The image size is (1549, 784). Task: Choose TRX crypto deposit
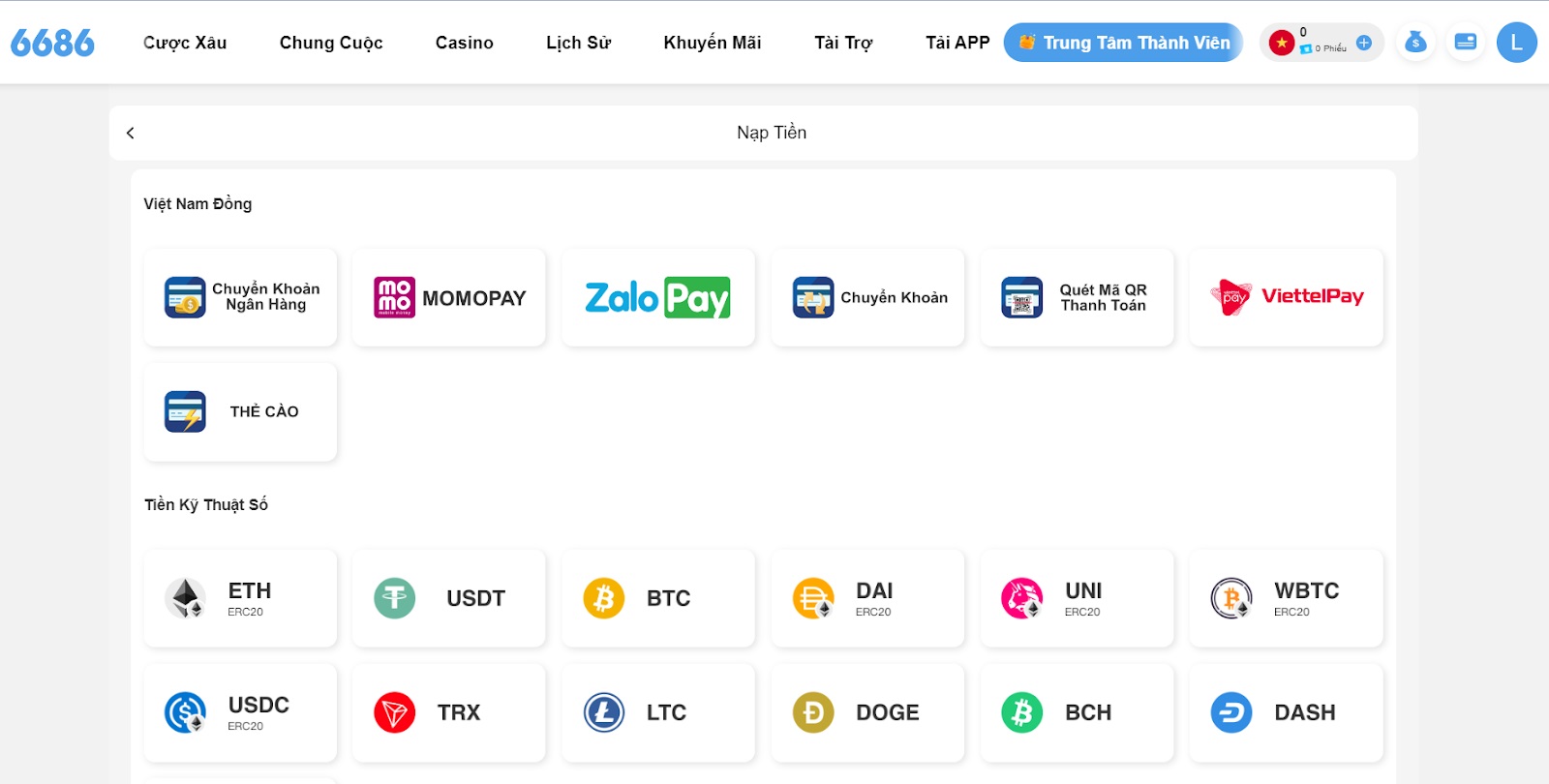pyautogui.click(x=449, y=712)
